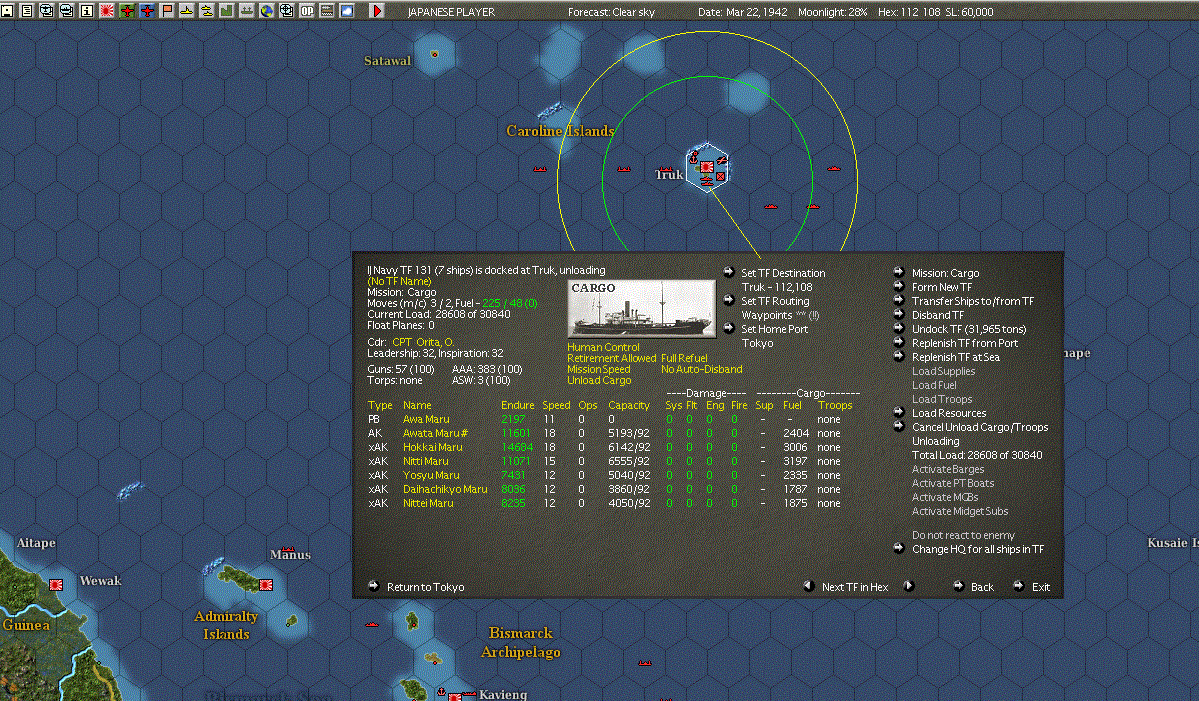Select ship Awata Maru # in list

point(435,433)
